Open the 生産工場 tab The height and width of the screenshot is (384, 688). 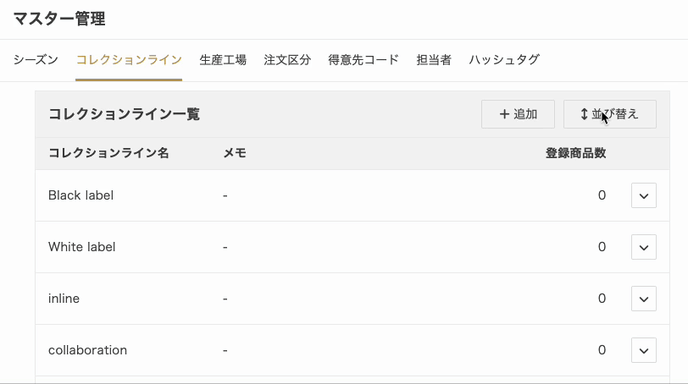click(223, 60)
